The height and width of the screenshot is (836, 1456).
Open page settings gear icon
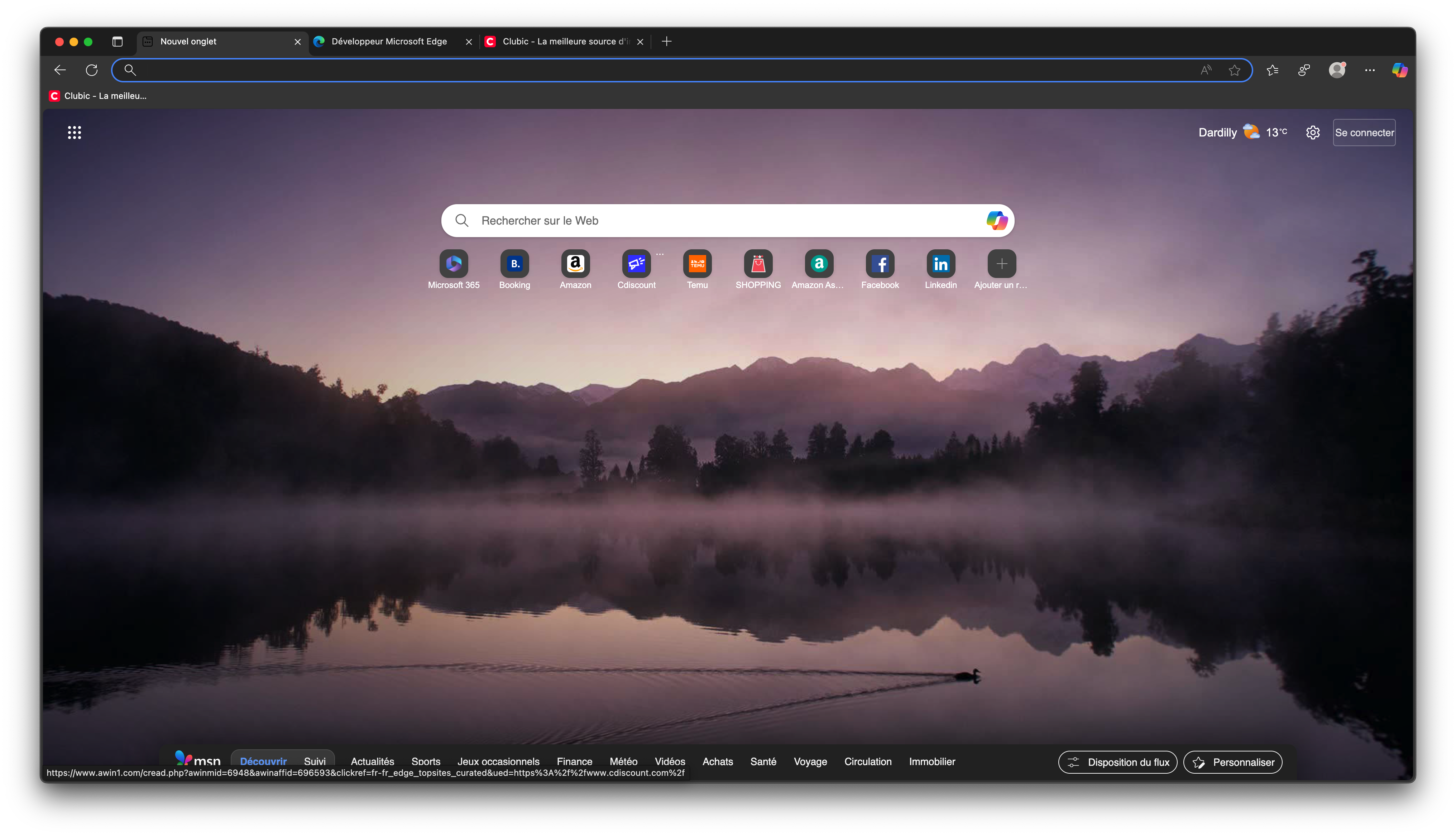pos(1312,133)
